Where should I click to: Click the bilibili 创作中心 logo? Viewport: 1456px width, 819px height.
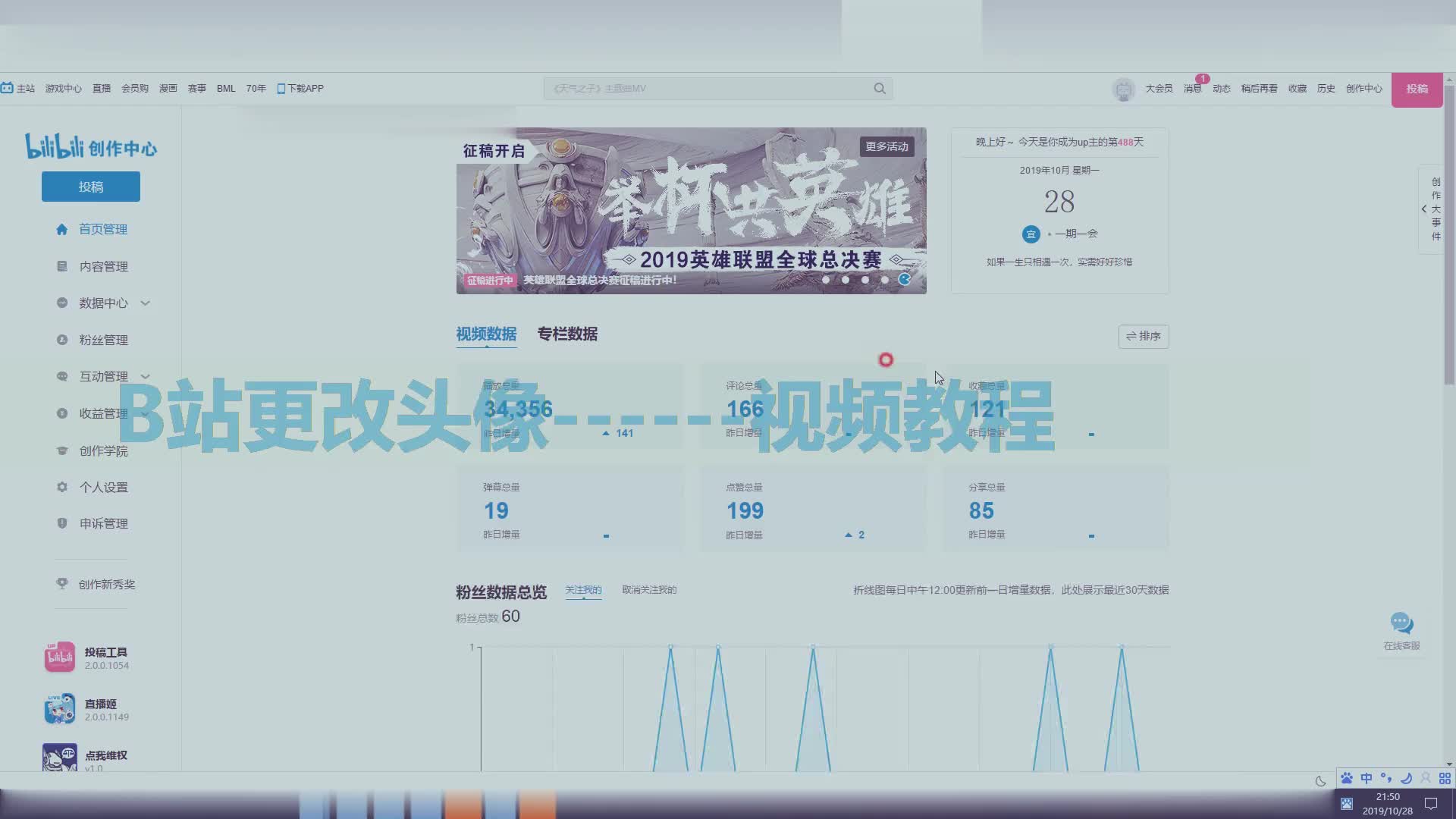click(91, 146)
